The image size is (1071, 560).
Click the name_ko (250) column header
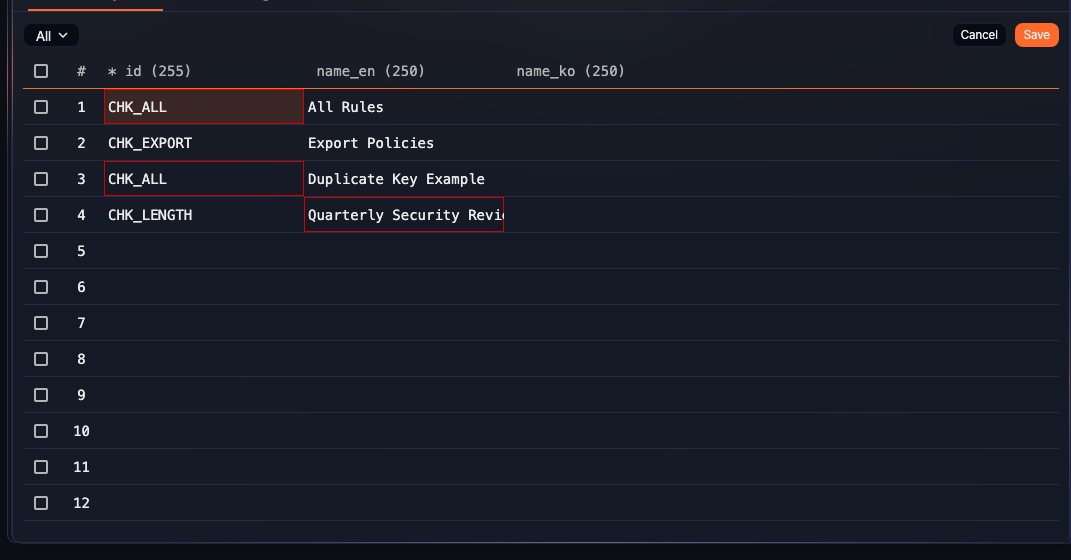pyautogui.click(x=570, y=71)
